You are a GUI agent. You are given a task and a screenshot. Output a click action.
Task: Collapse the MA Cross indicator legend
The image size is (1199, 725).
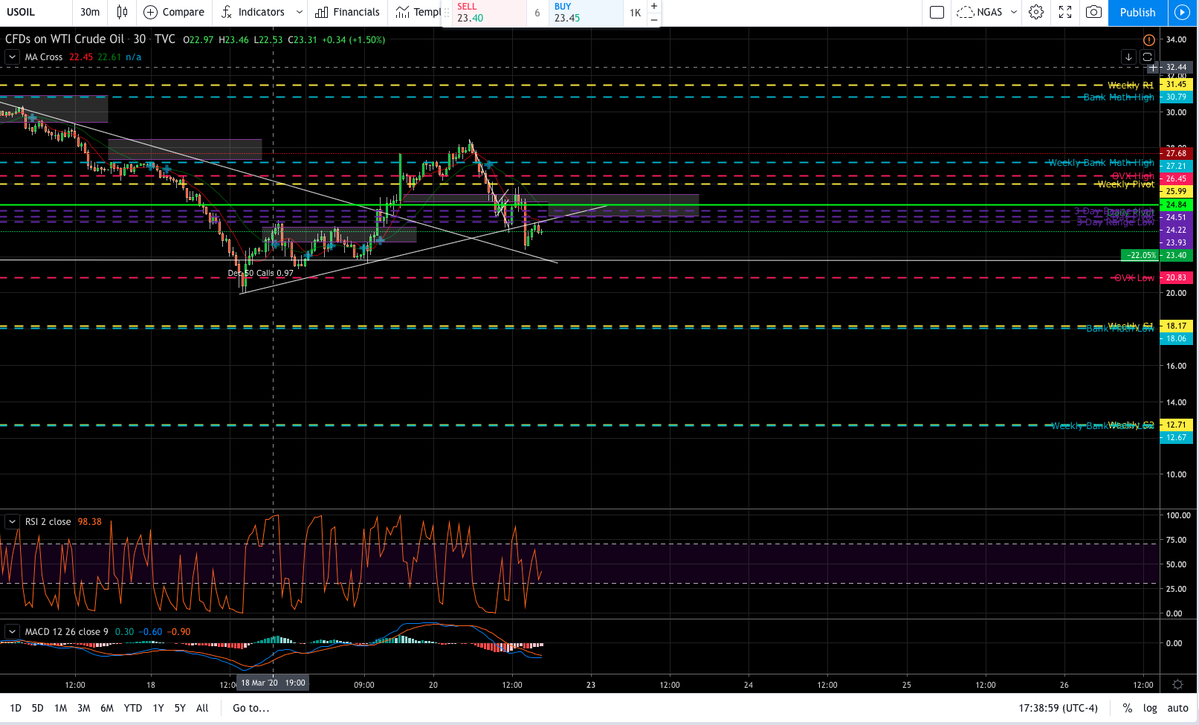point(12,57)
